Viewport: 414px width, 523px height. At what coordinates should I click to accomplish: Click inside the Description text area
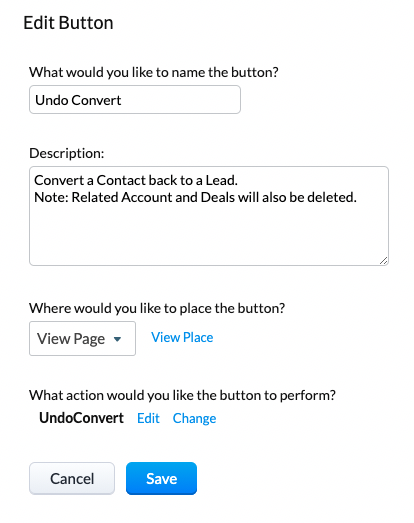209,216
